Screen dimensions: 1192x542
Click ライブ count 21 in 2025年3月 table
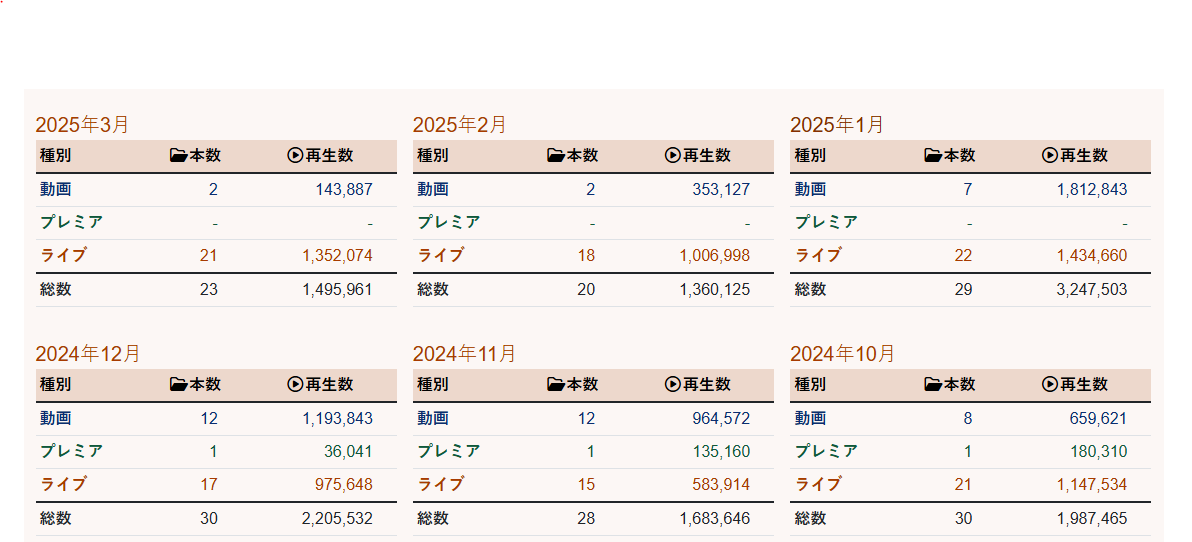click(209, 255)
